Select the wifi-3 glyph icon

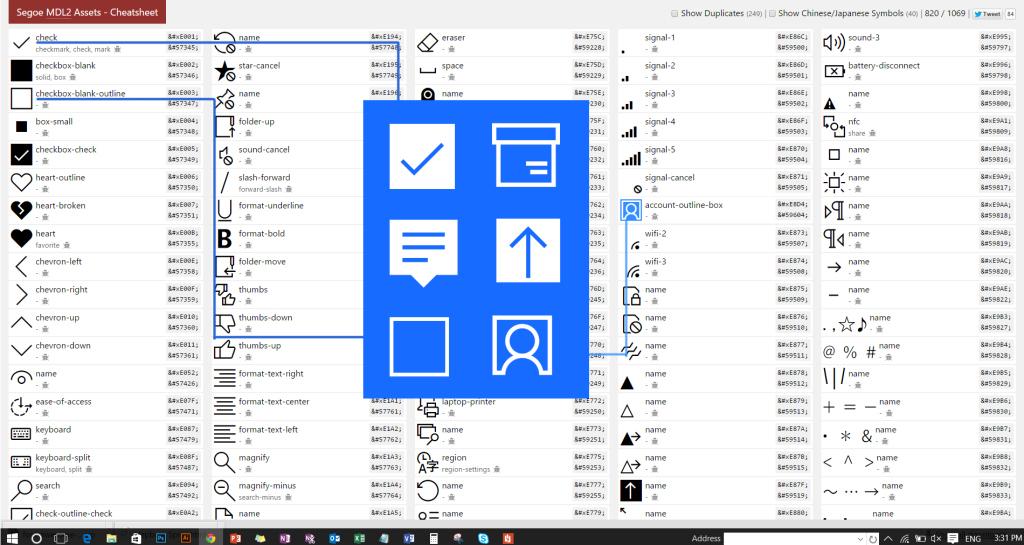[x=632, y=270]
